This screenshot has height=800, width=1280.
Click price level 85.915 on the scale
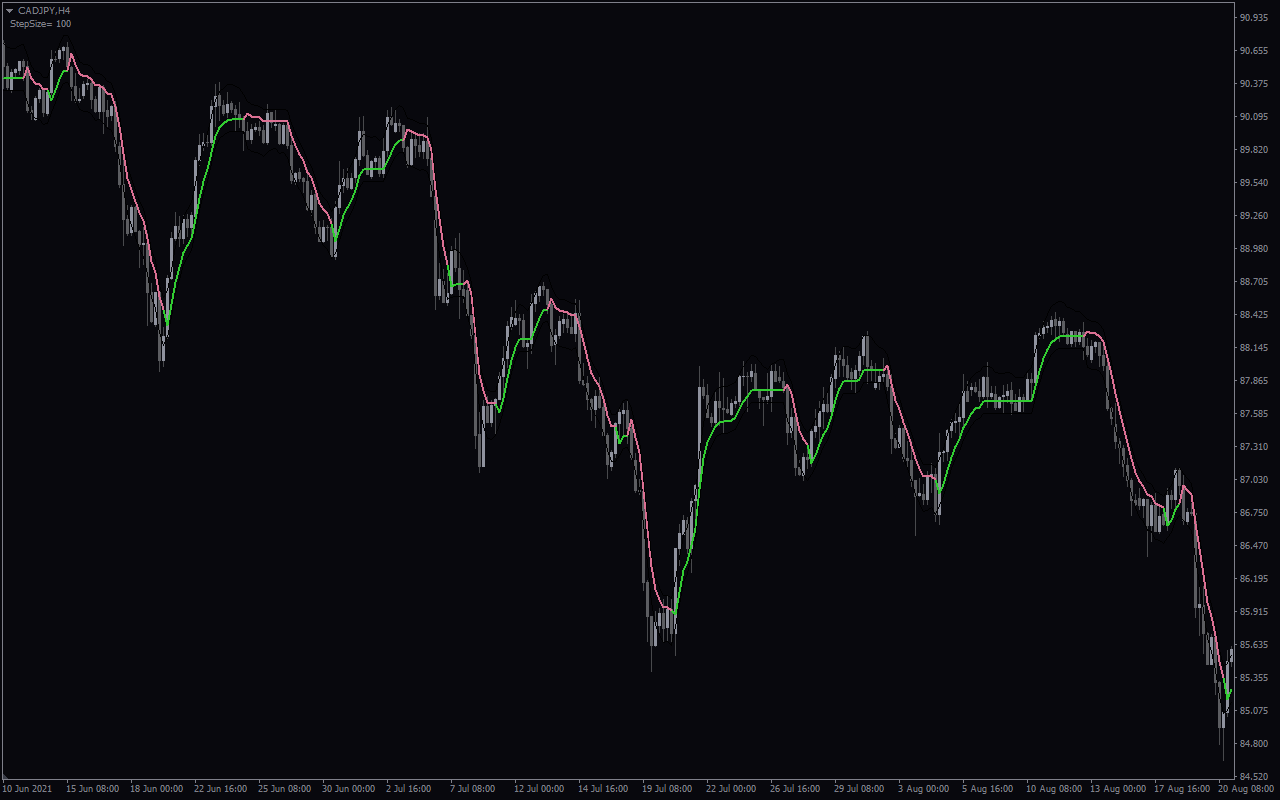coord(1254,612)
